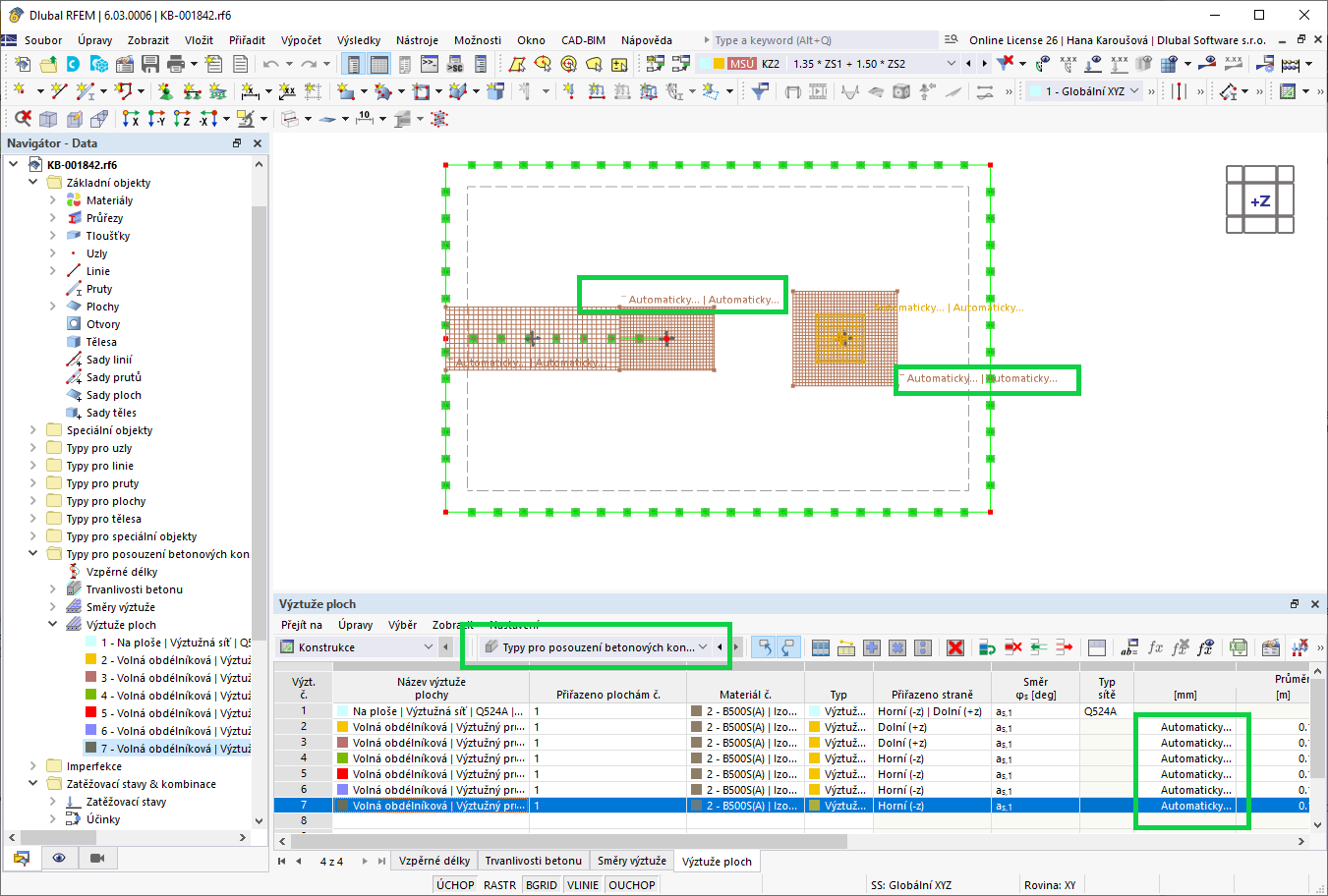Open the Přejít na table menu
The height and width of the screenshot is (896, 1328).
pos(302,625)
